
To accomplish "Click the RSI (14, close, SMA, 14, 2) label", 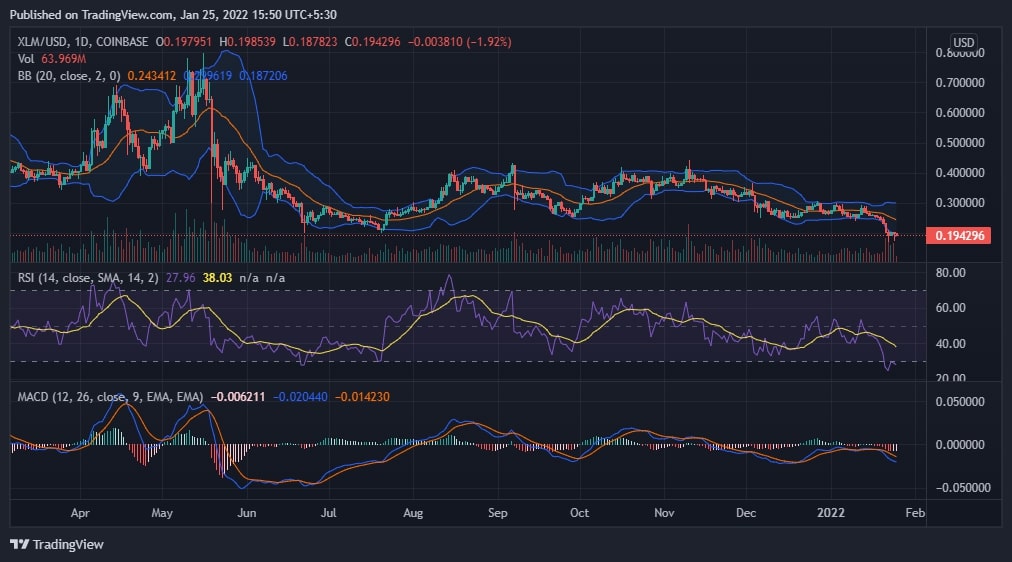I will (x=88, y=278).
